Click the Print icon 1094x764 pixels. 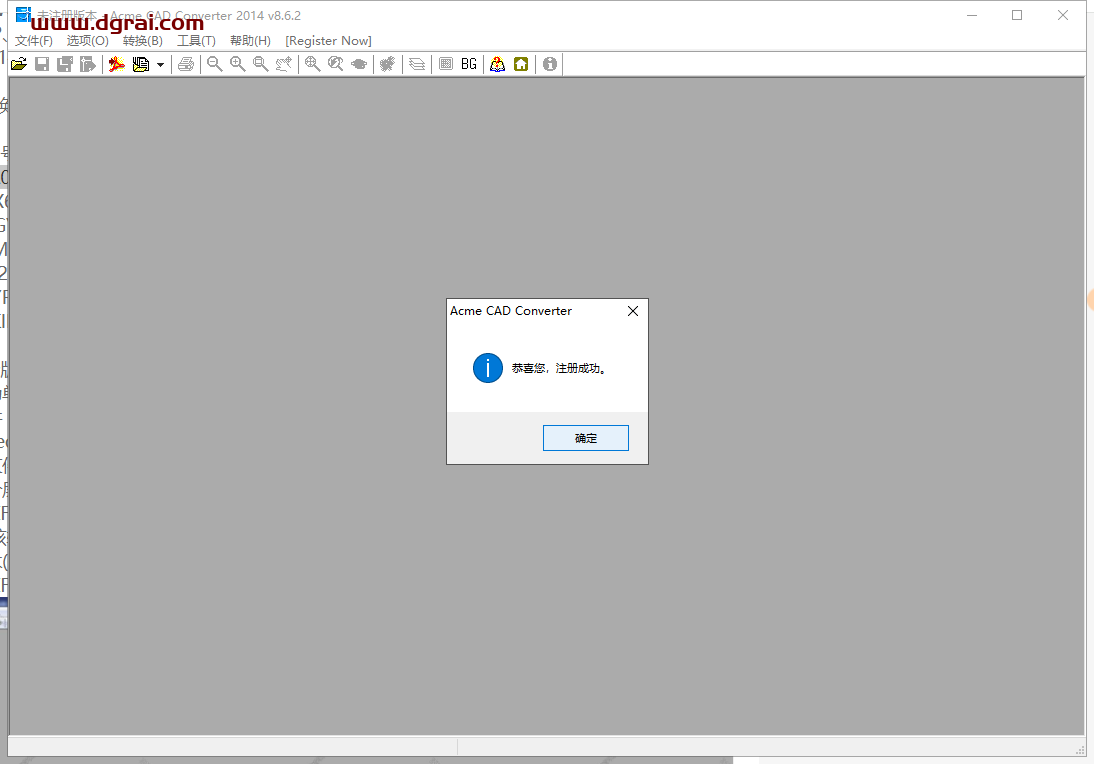point(186,64)
